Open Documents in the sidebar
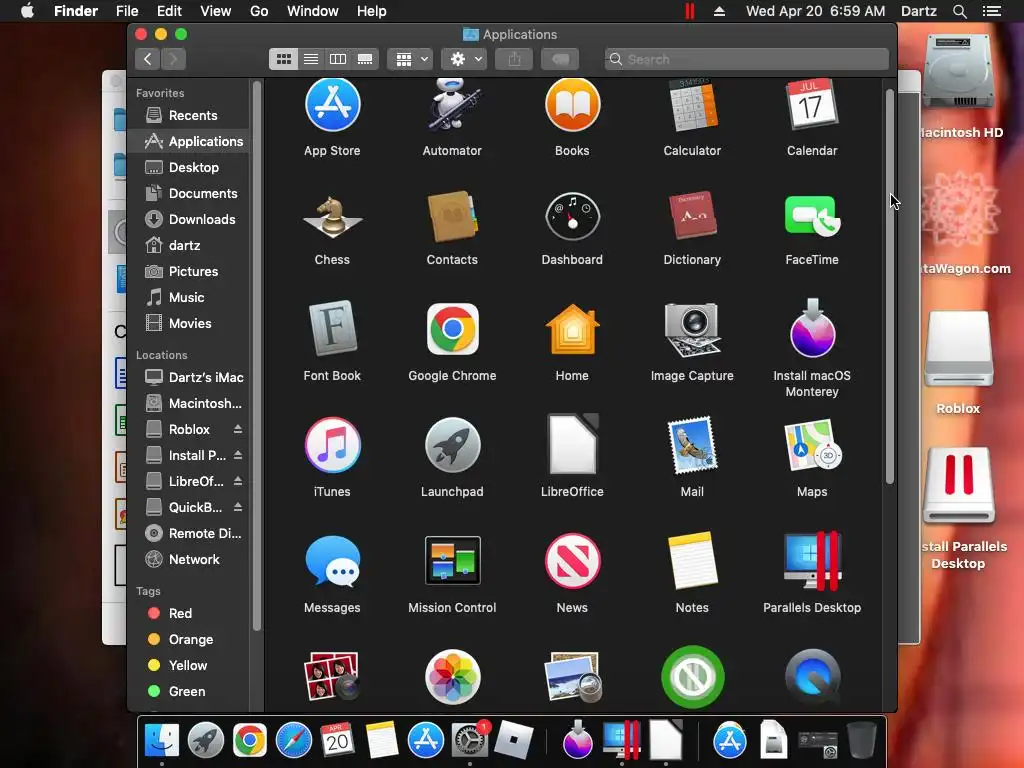Image resolution: width=1024 pixels, height=768 pixels. click(x=189, y=193)
